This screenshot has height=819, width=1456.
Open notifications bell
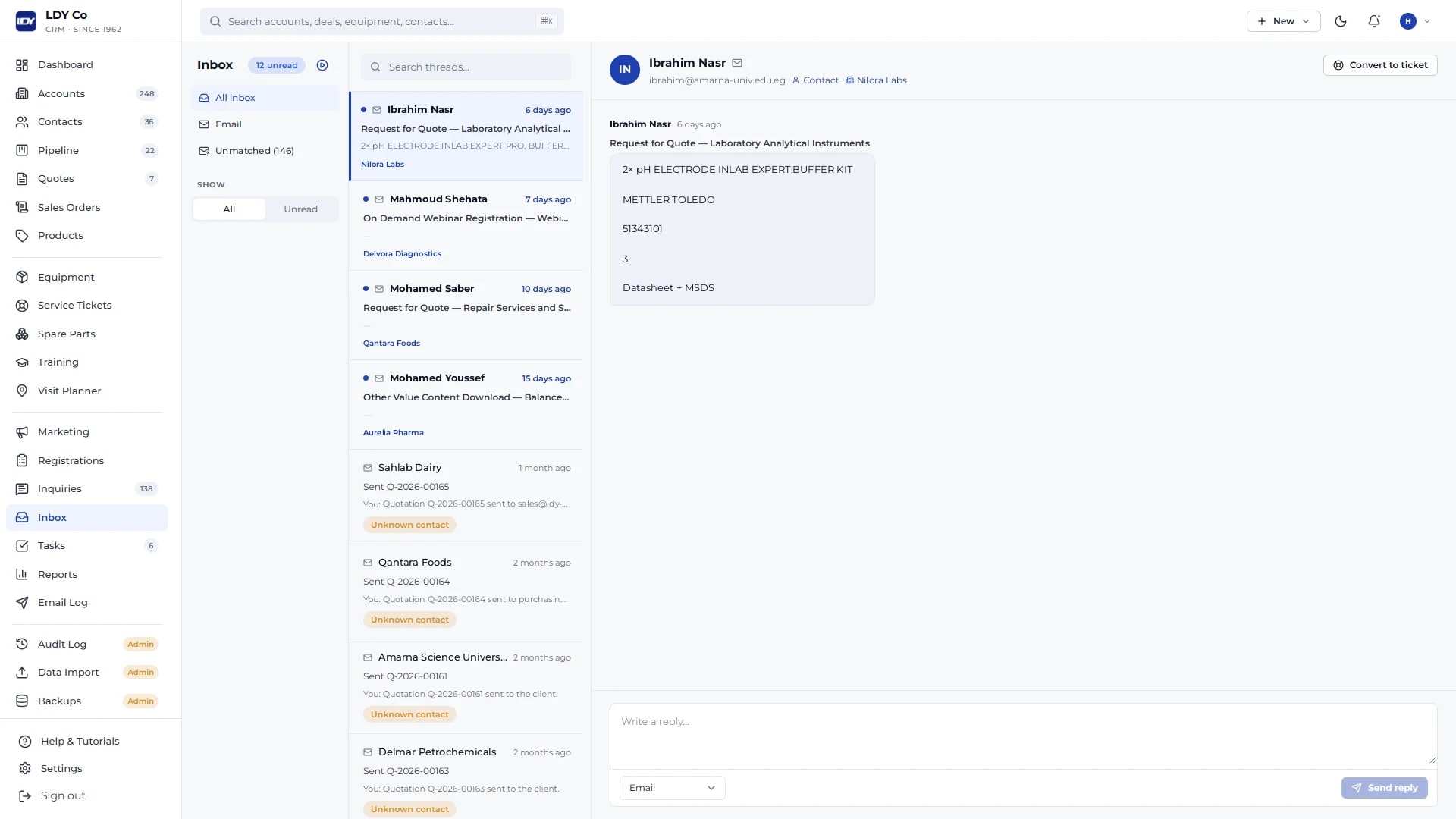[x=1374, y=21]
